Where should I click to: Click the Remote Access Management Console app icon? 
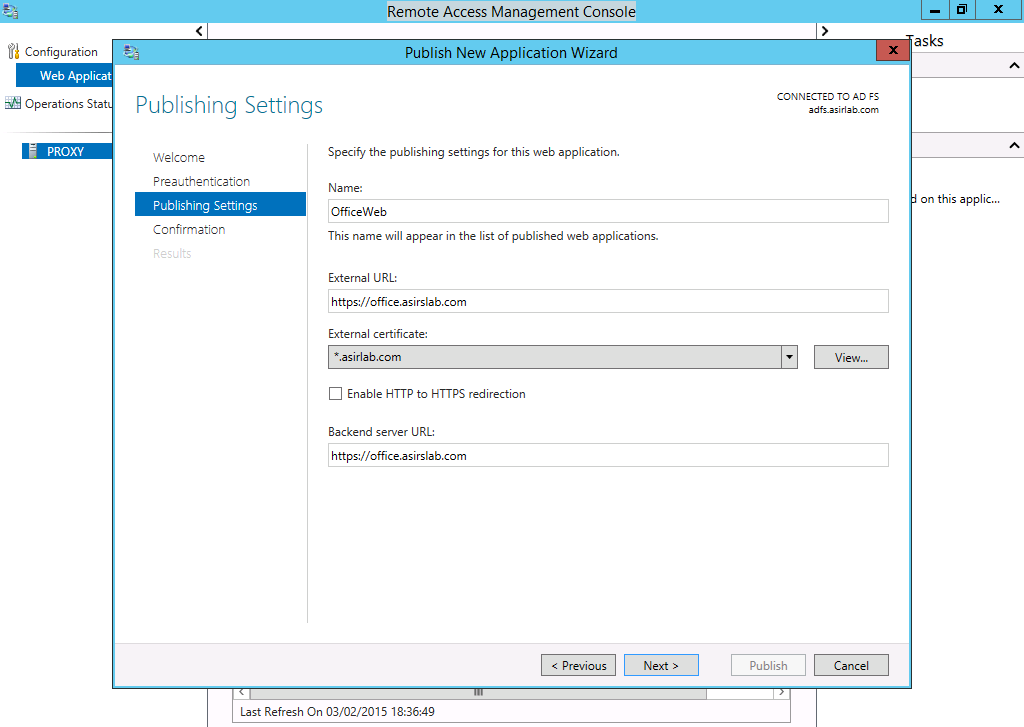(x=10, y=11)
